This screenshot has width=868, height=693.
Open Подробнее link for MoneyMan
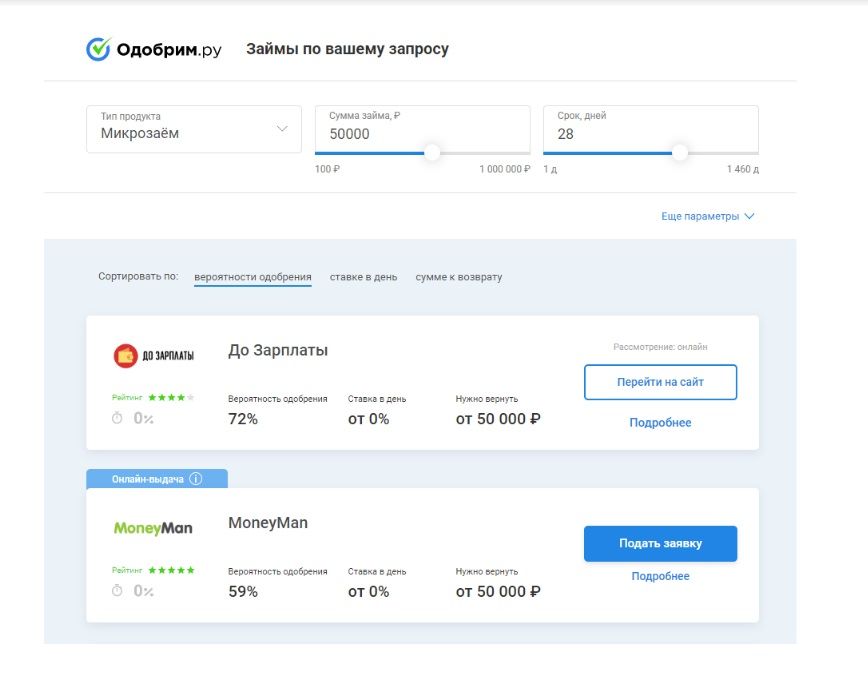pos(660,576)
